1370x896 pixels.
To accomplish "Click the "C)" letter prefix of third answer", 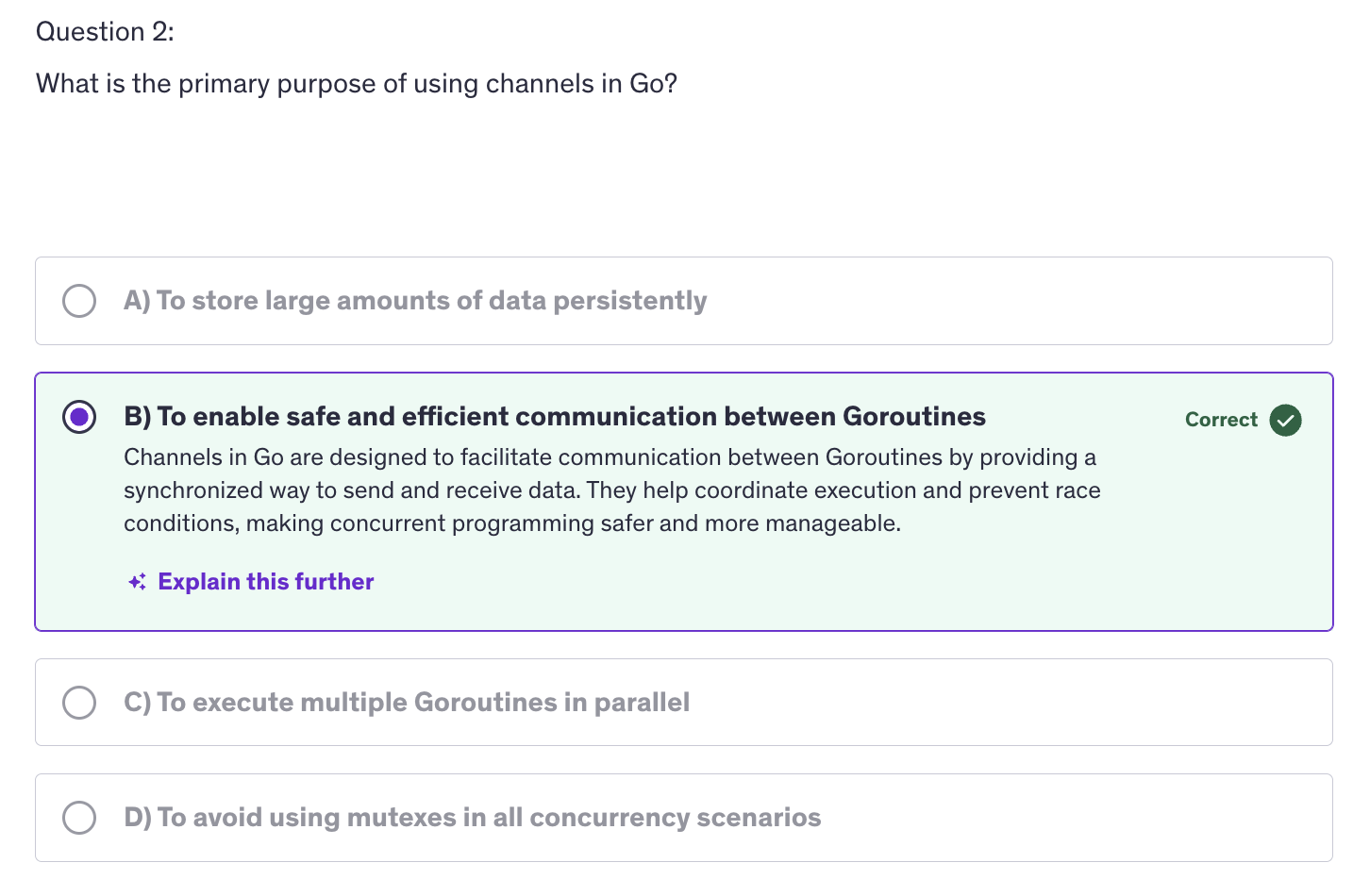I will click(x=138, y=703).
